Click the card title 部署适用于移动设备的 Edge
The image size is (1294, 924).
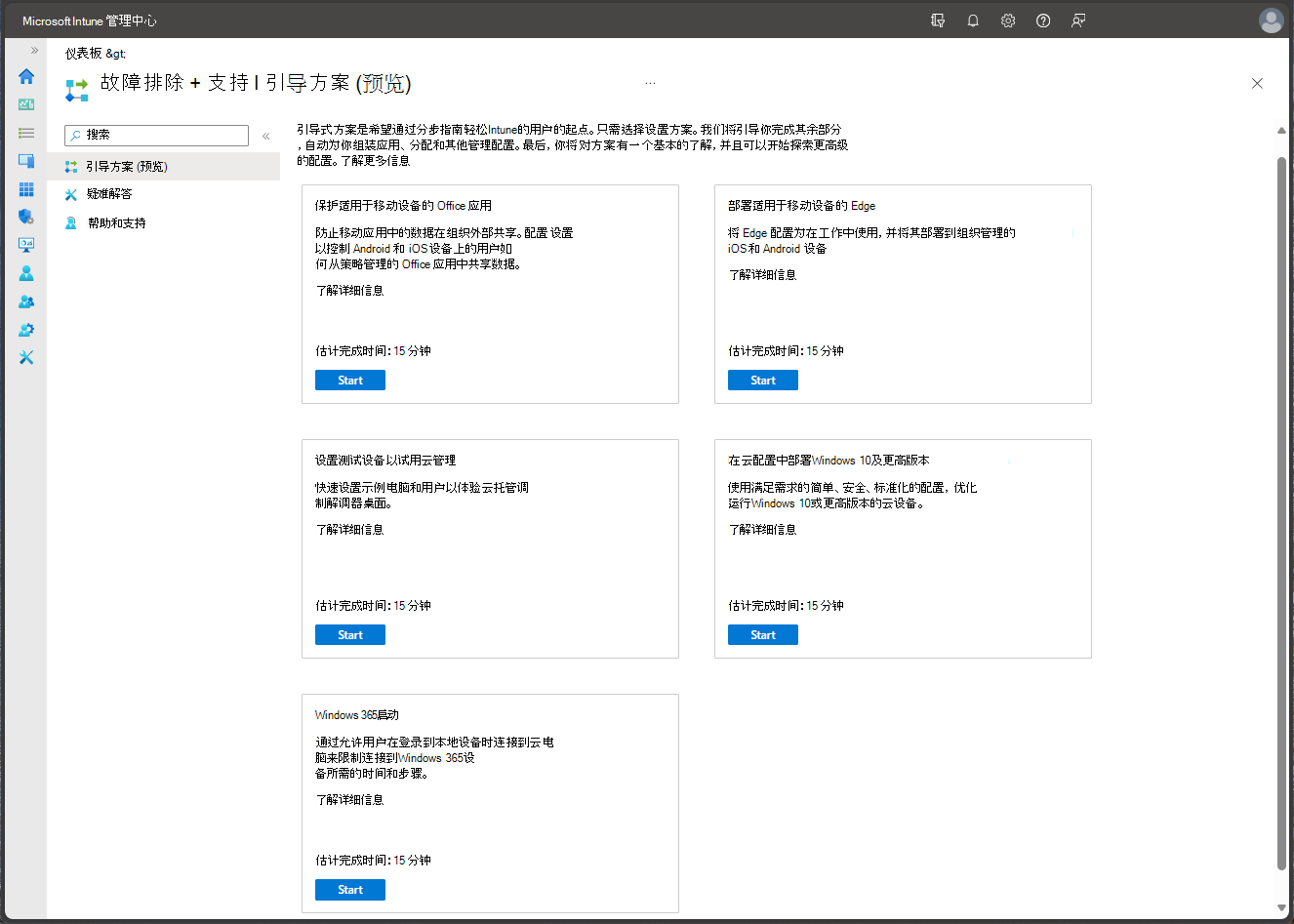(x=802, y=206)
